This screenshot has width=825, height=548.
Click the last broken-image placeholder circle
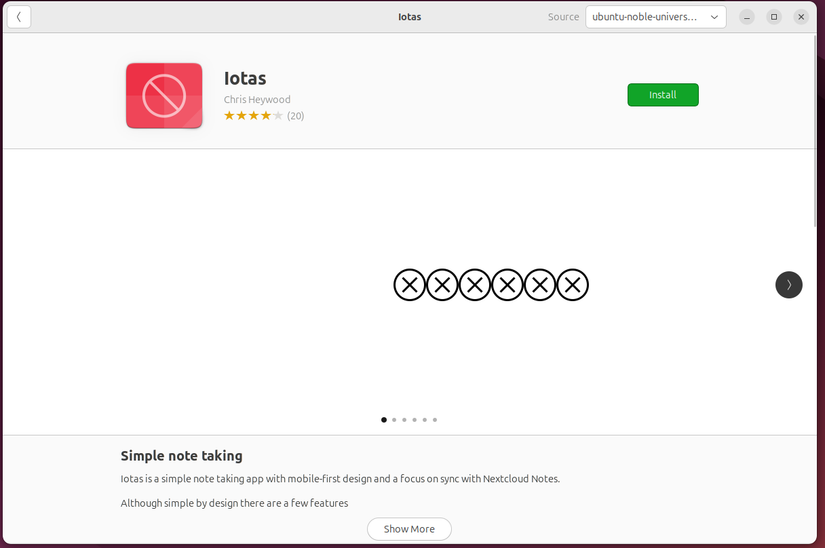click(573, 285)
